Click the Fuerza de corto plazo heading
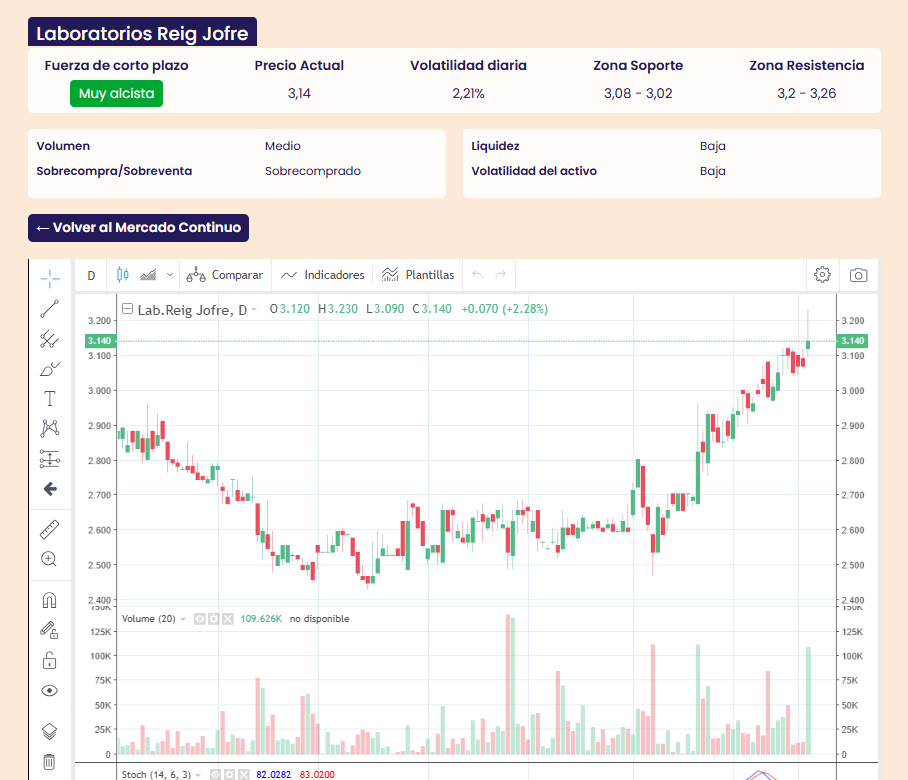Image resolution: width=908 pixels, height=780 pixels. point(116,65)
